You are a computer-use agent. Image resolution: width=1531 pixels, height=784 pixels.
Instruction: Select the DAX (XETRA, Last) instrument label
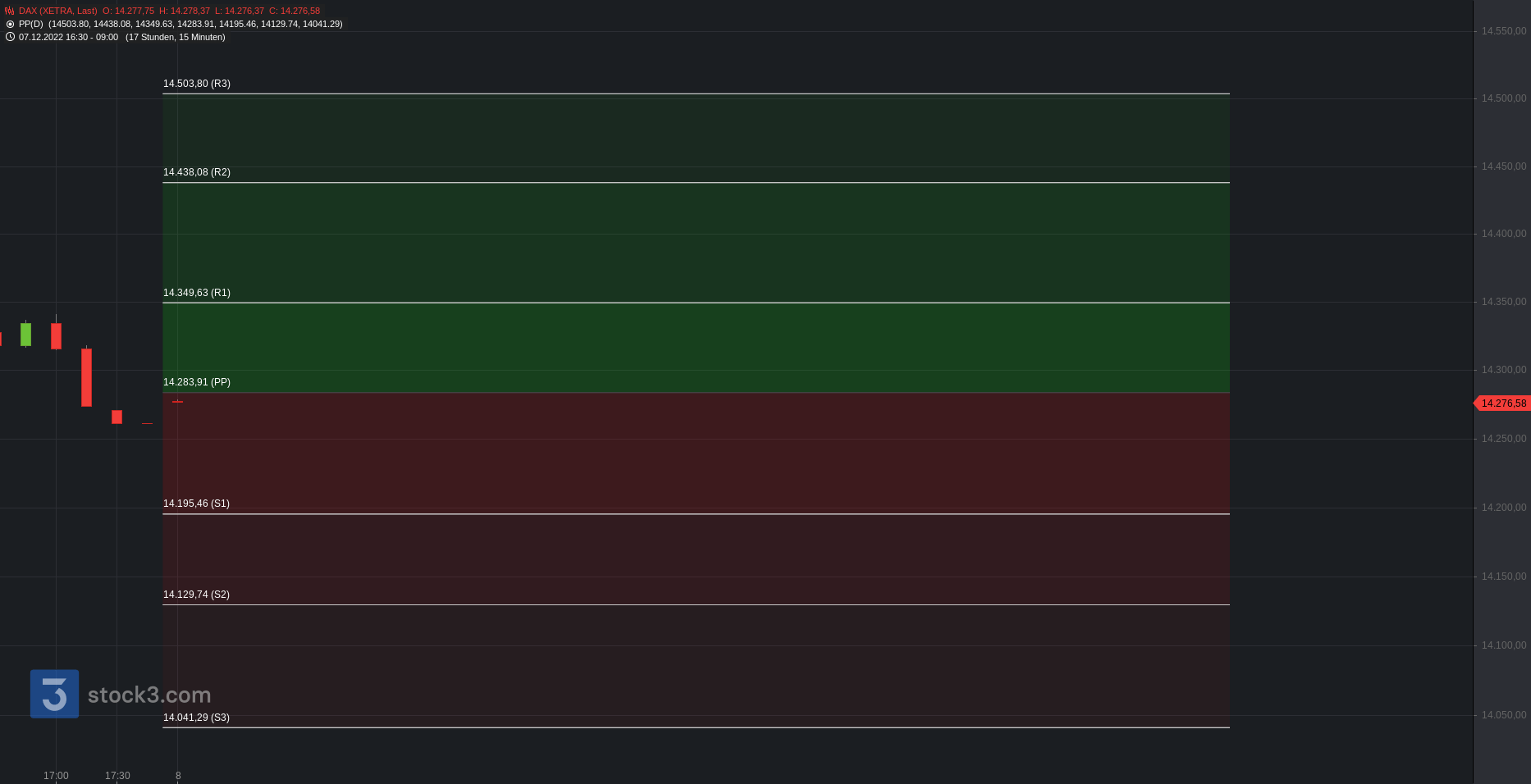(x=57, y=11)
